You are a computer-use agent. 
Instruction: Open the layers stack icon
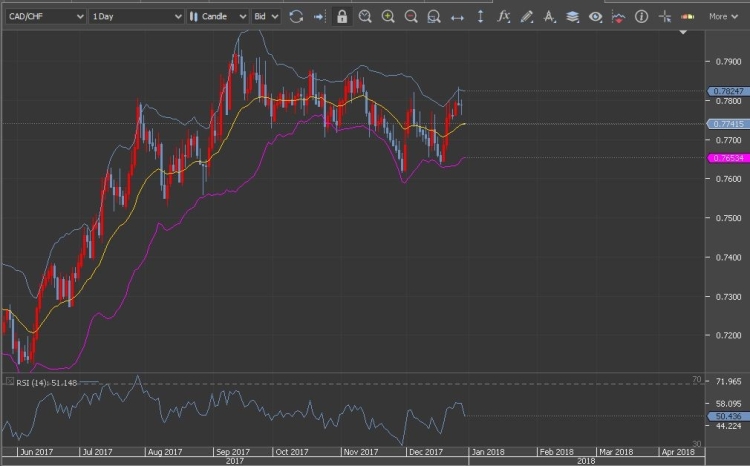coord(572,16)
